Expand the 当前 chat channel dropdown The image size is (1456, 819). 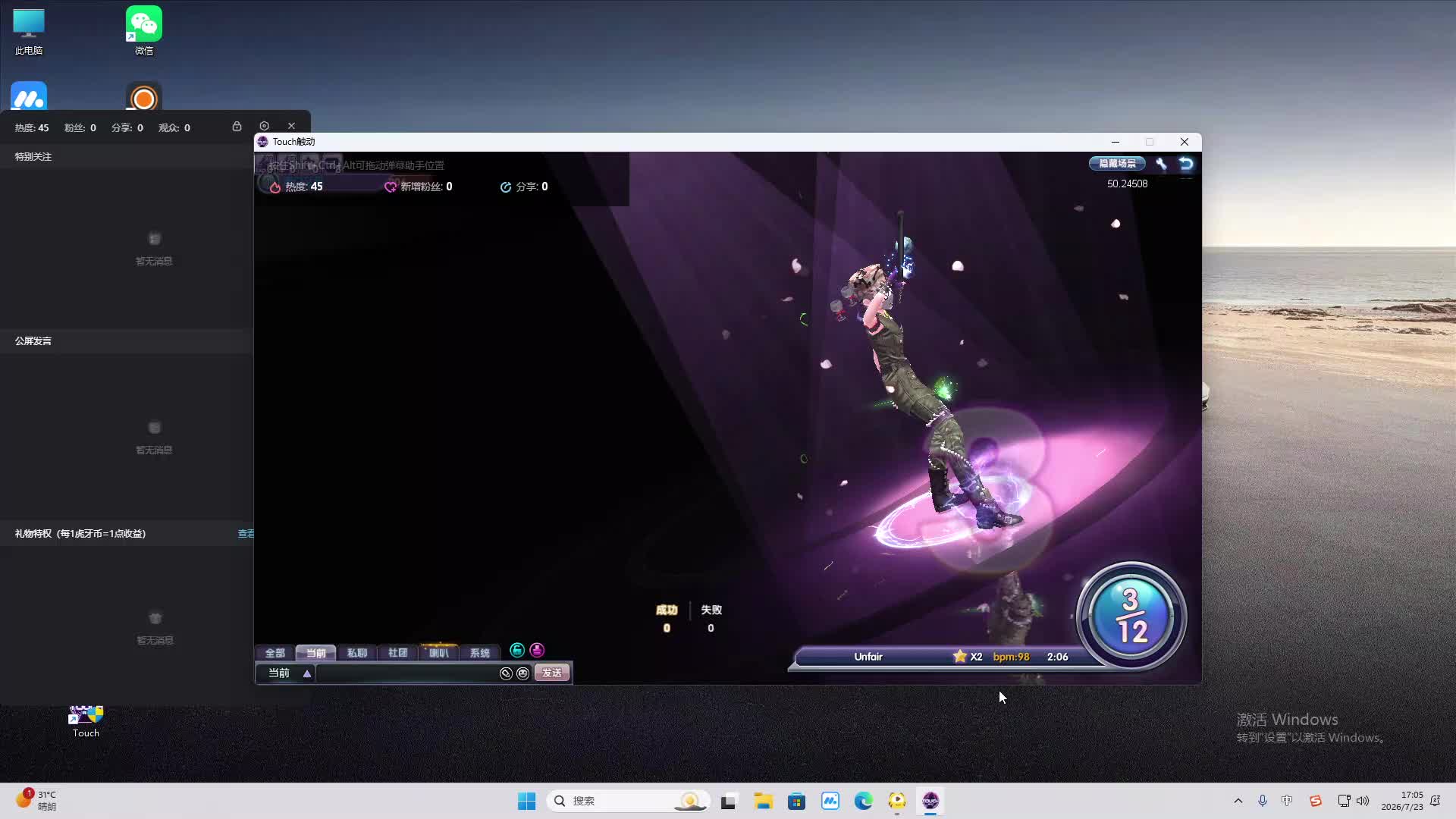click(x=307, y=673)
